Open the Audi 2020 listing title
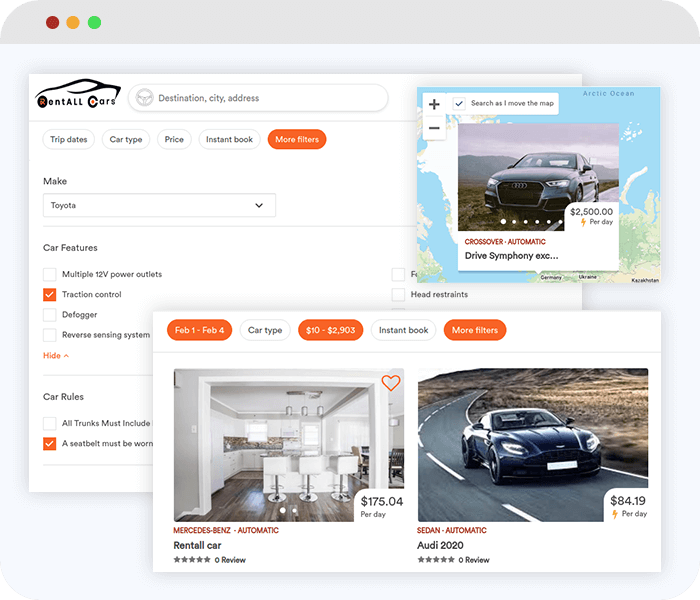700x600 pixels. tap(440, 546)
